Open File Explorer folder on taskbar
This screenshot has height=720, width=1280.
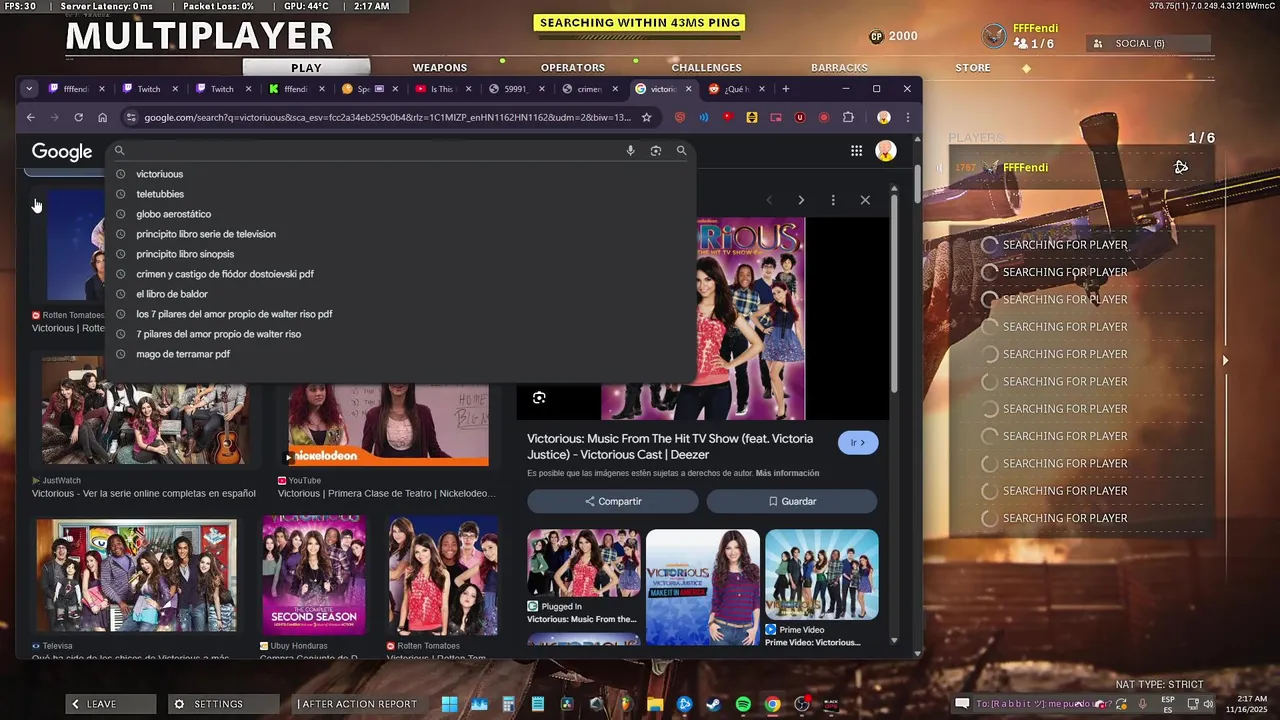point(655,704)
